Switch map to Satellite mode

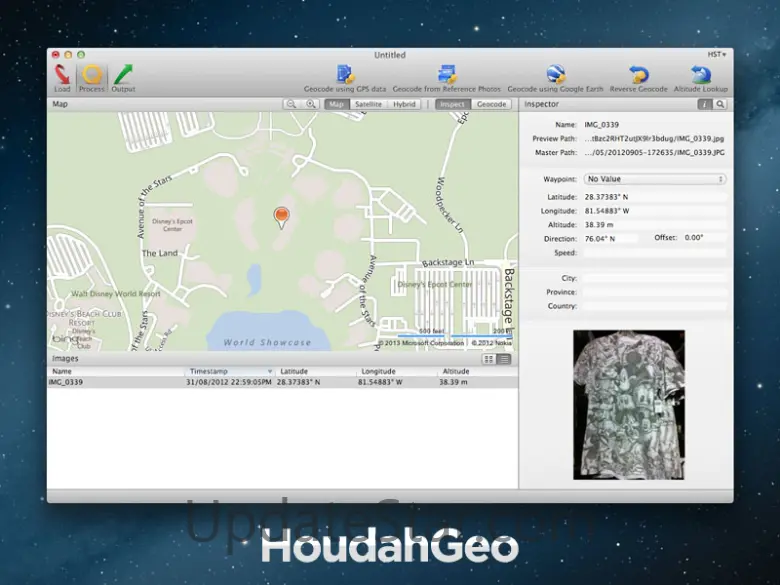[x=369, y=104]
